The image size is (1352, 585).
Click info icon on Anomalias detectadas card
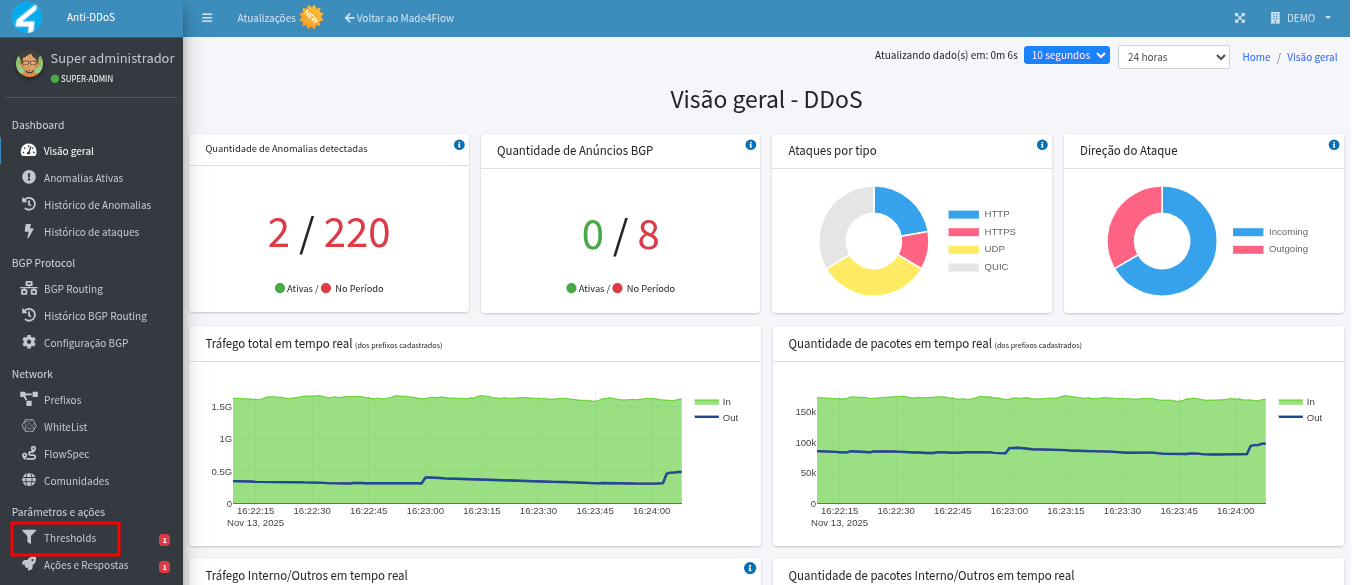click(x=459, y=145)
